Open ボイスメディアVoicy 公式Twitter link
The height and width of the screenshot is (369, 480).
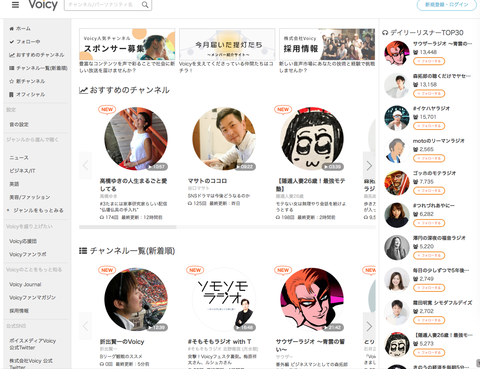[x=33, y=344]
